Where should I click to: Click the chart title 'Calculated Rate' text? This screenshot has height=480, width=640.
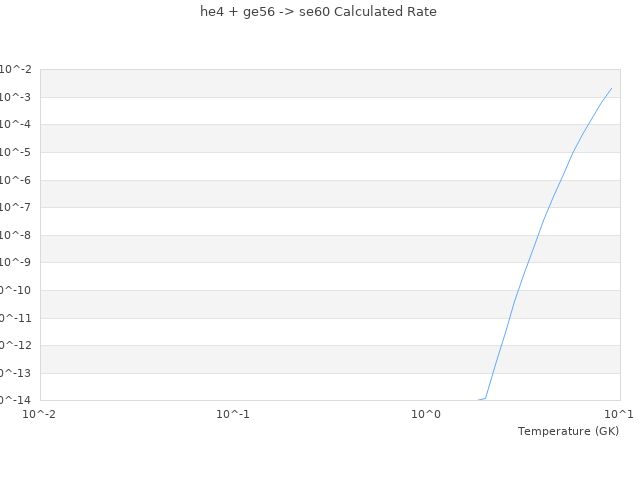[318, 12]
